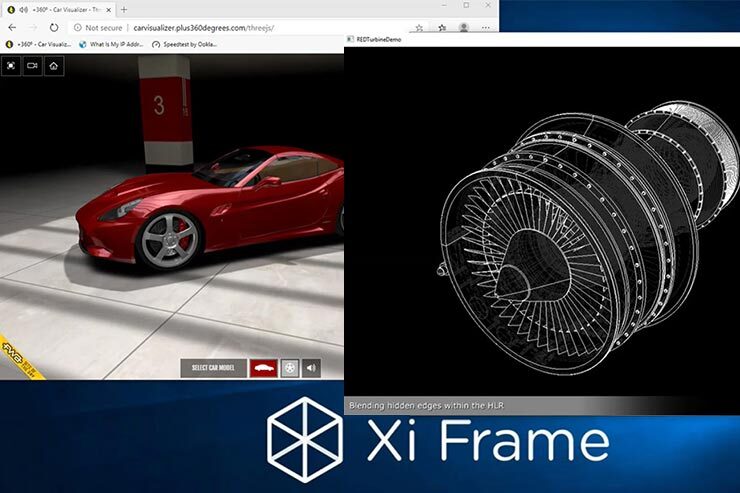Refresh the car visualizer page
Screen dimensions: 740x493
pyautogui.click(x=54, y=28)
